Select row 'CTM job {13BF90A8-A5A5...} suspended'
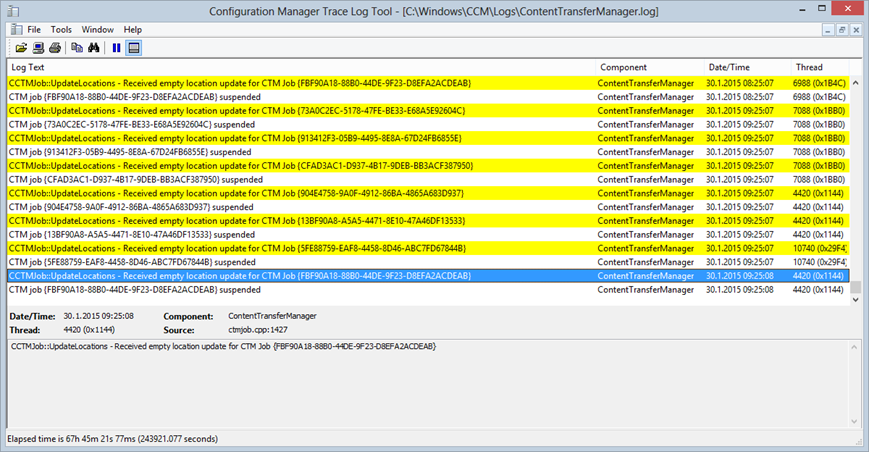The height and width of the screenshot is (452, 869). (428, 235)
